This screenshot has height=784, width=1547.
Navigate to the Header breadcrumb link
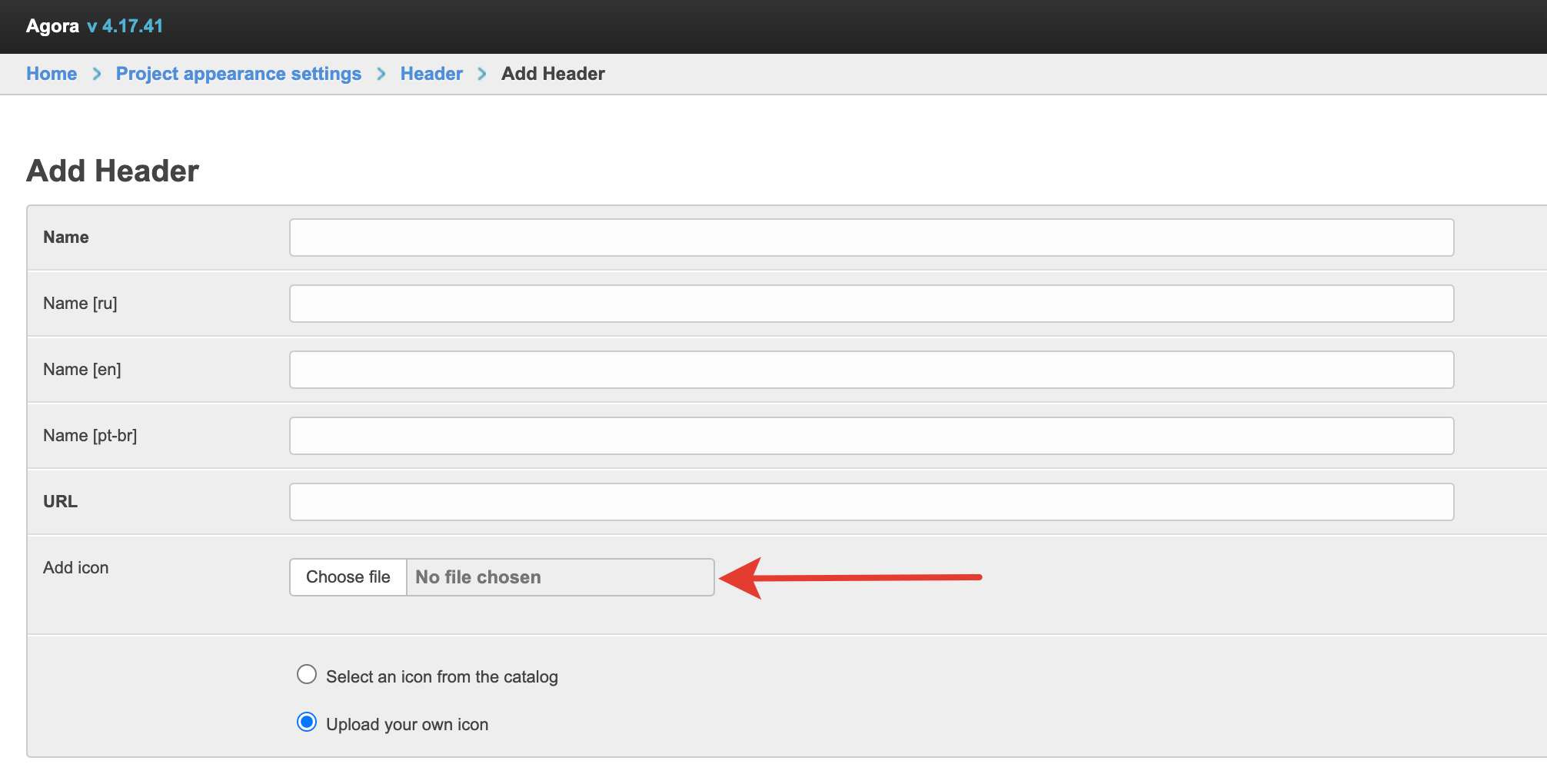(x=431, y=74)
